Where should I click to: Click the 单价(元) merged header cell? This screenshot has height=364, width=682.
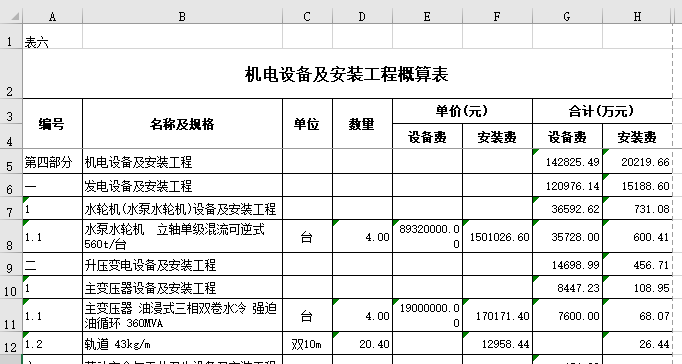[x=462, y=111]
